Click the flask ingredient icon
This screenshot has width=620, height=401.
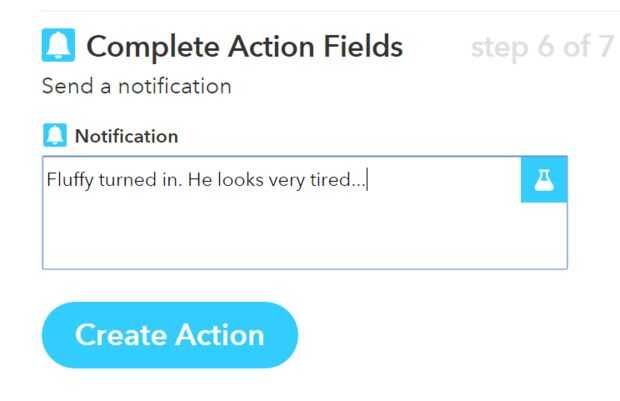coord(544,180)
